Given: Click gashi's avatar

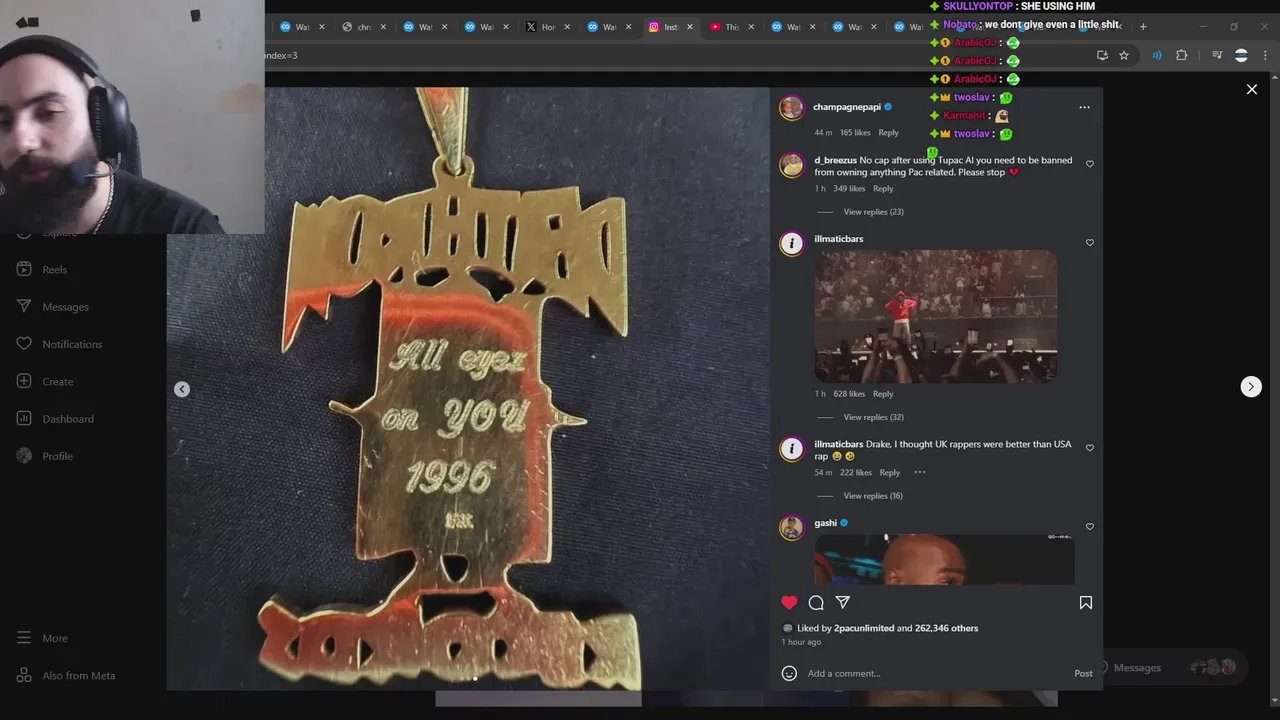Looking at the screenshot, I should pos(792,527).
